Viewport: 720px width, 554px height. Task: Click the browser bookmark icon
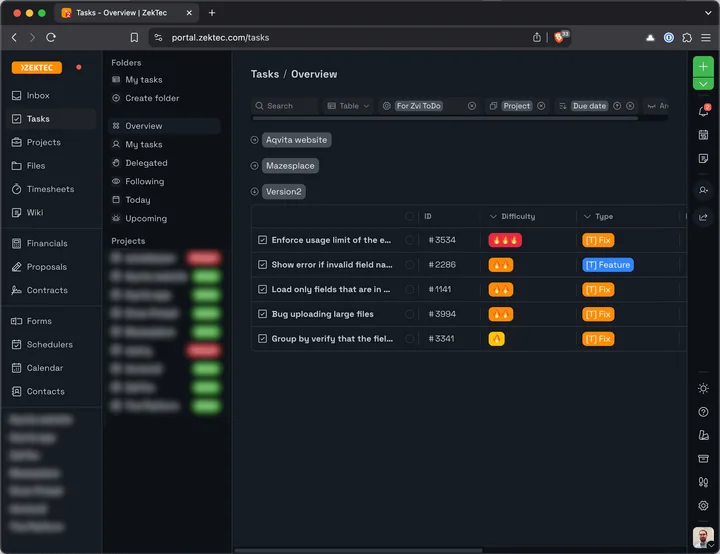coord(134,37)
